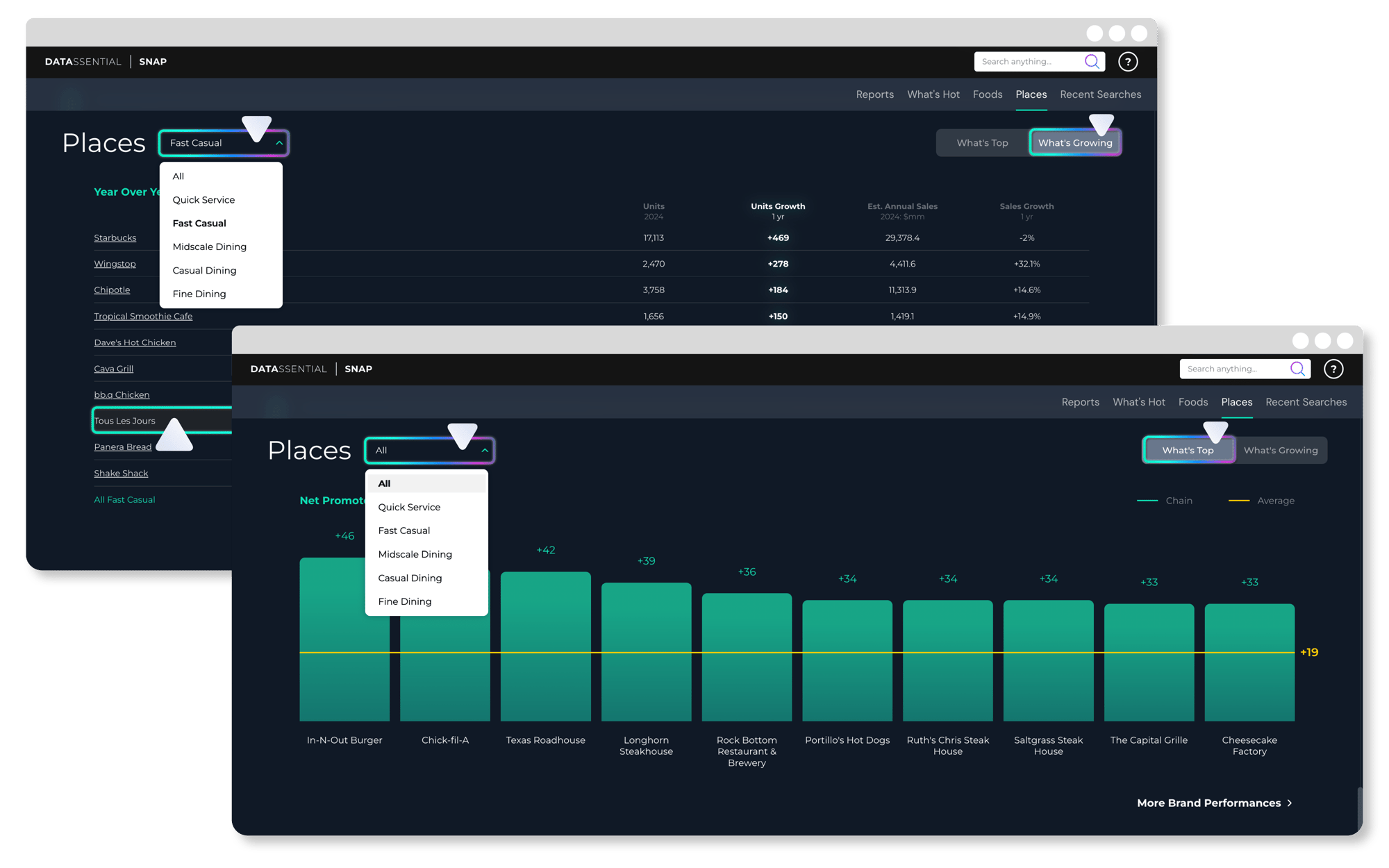The height and width of the screenshot is (868, 1389).
Task: Open Foods tab in front window navigation
Action: click(x=1192, y=402)
